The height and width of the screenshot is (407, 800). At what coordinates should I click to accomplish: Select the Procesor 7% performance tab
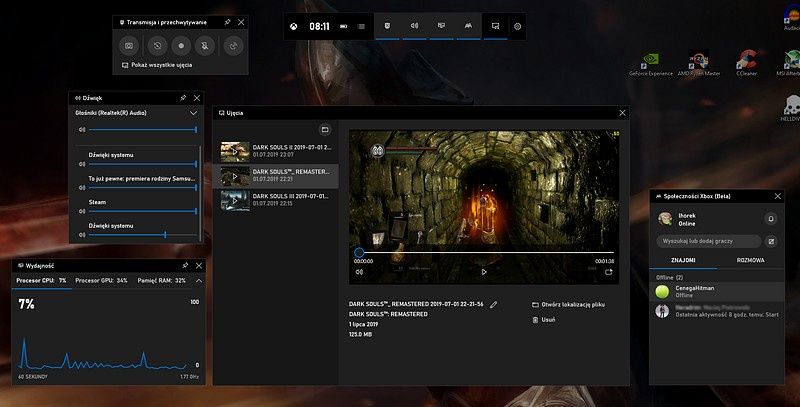[x=41, y=281]
